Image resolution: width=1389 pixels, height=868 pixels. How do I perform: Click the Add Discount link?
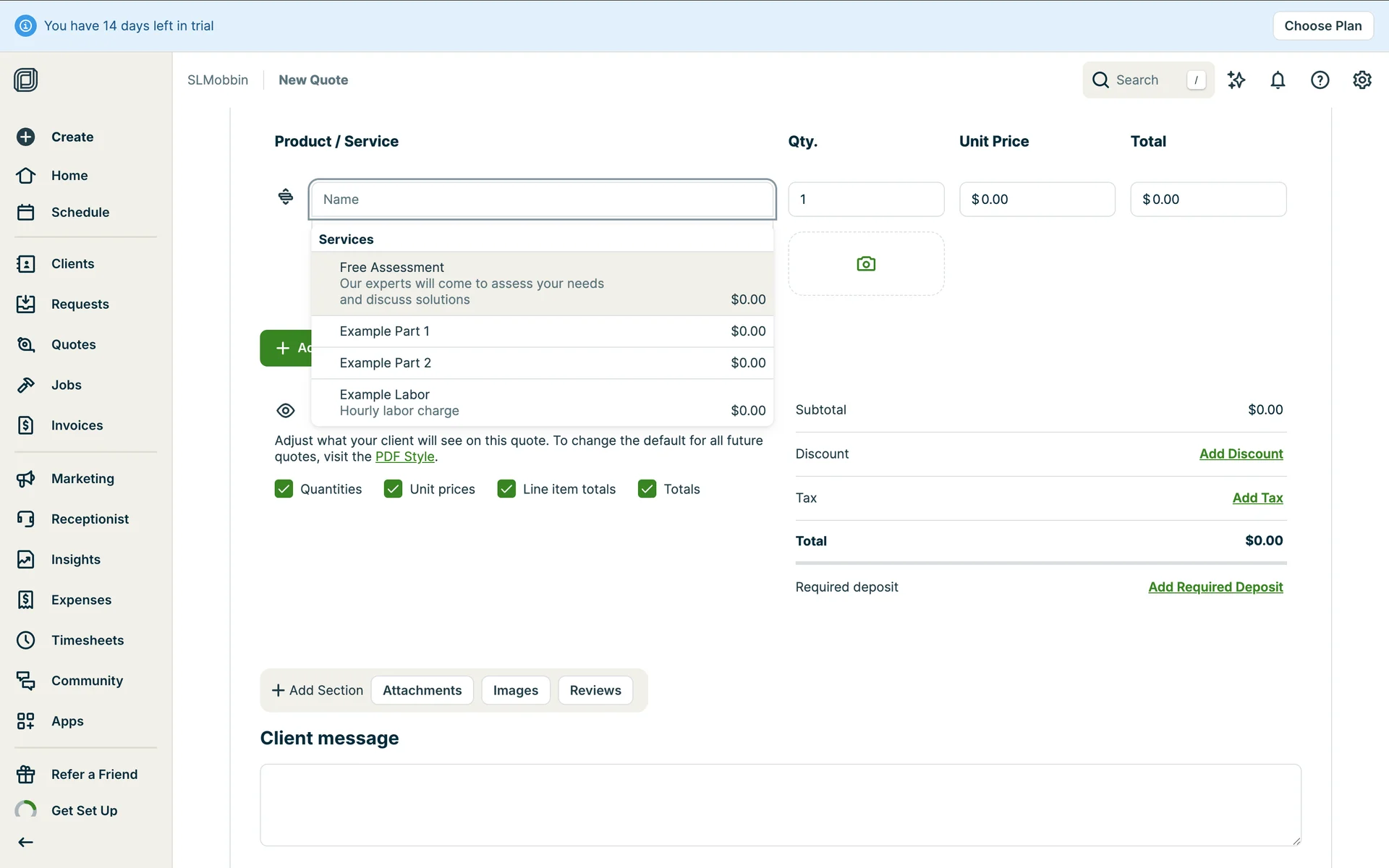1240,454
